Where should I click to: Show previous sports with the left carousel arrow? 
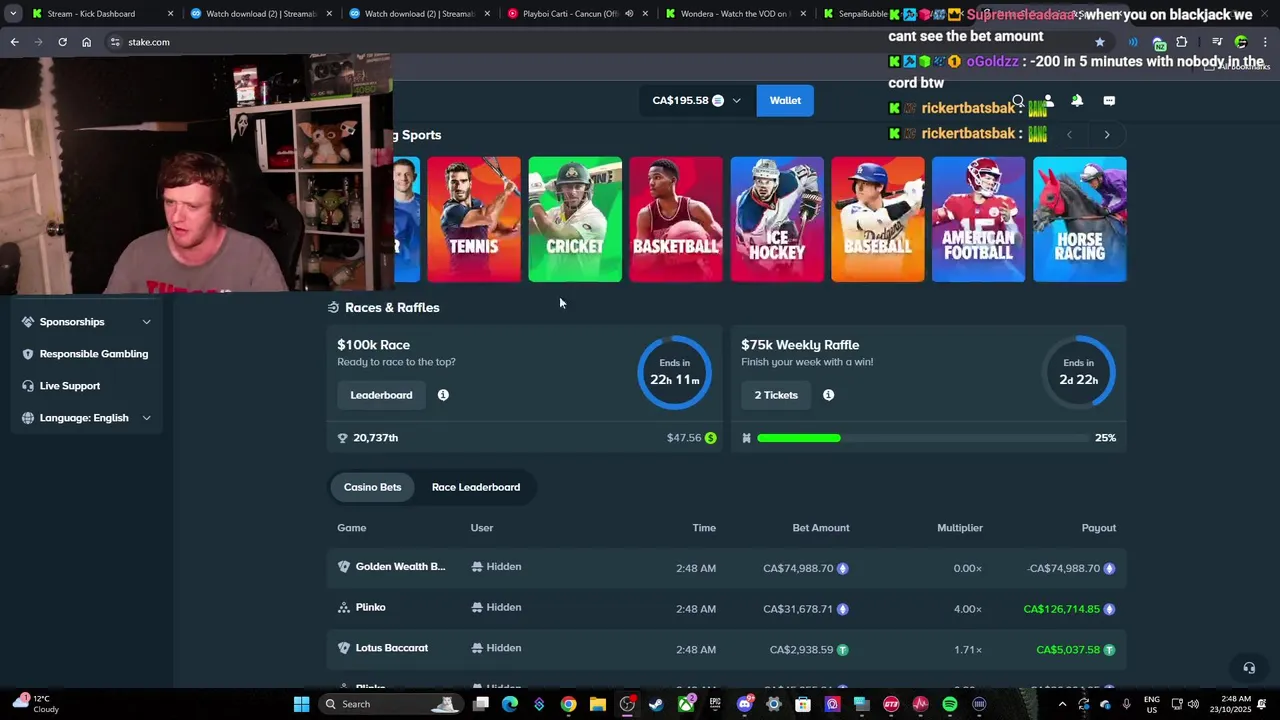1069,135
